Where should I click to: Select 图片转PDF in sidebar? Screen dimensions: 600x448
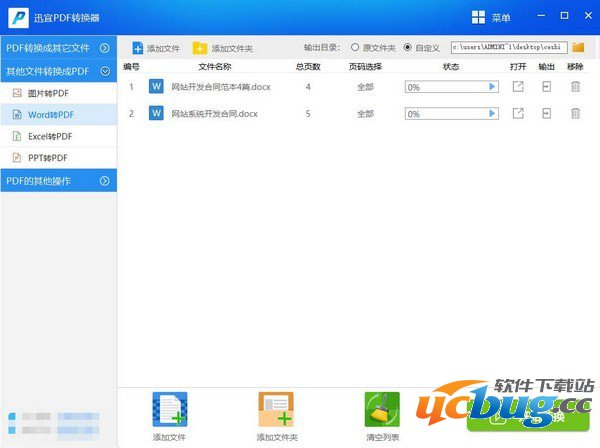[59, 93]
